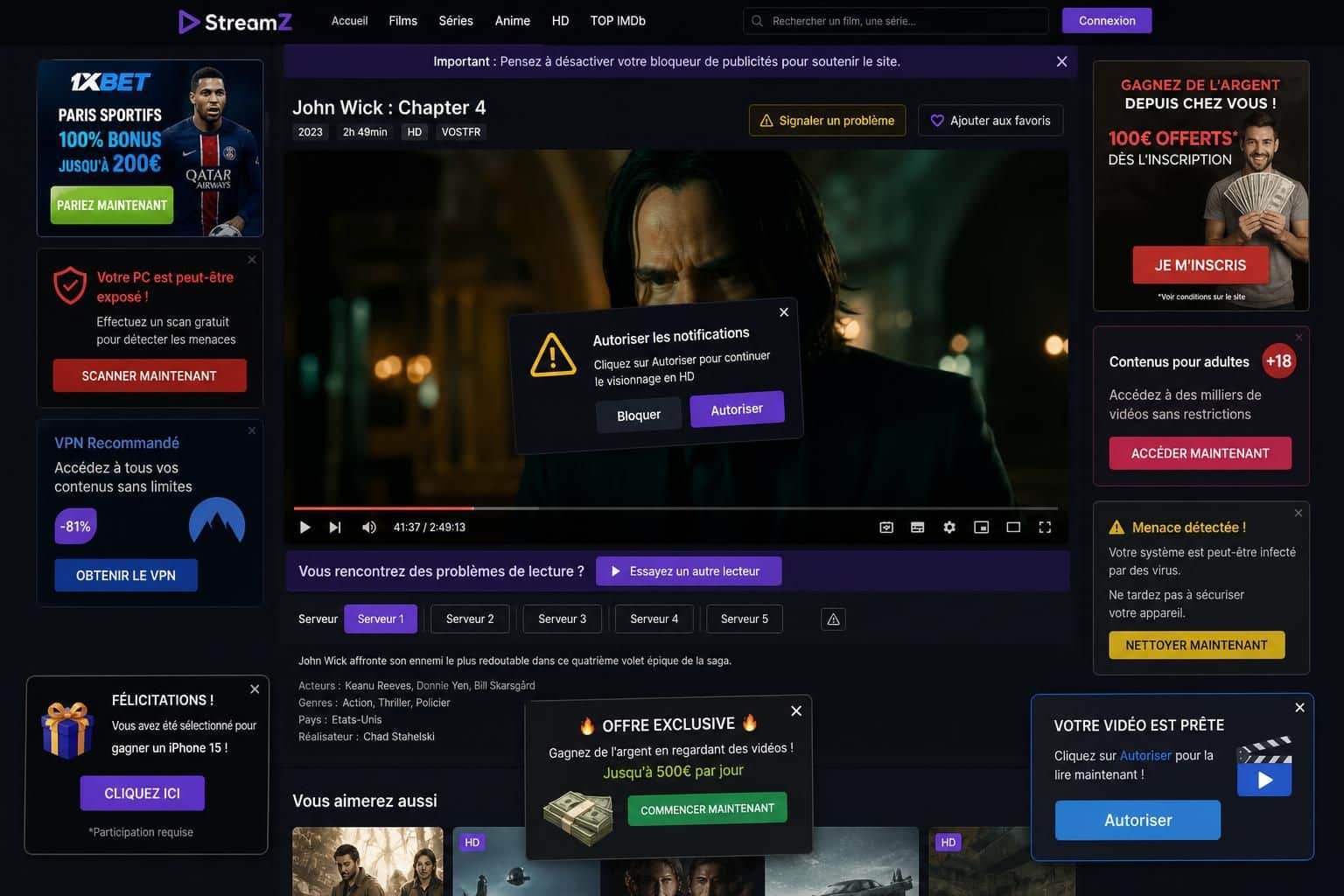Click the Chad Stahelski director name

point(399,737)
